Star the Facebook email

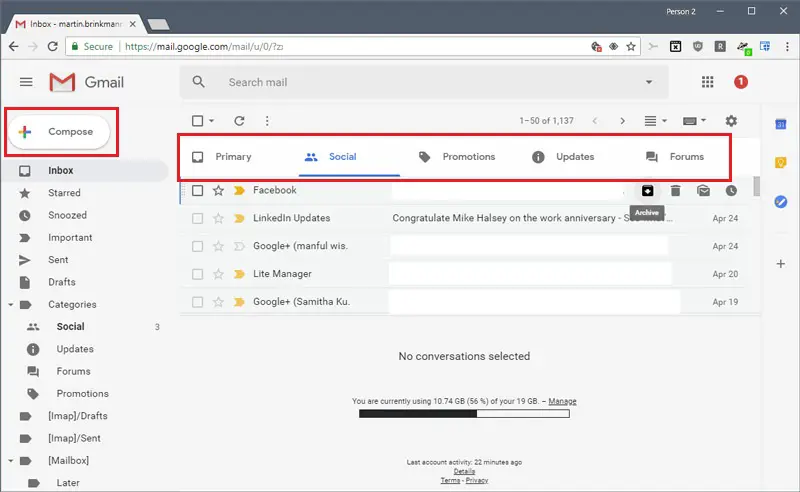tap(218, 190)
